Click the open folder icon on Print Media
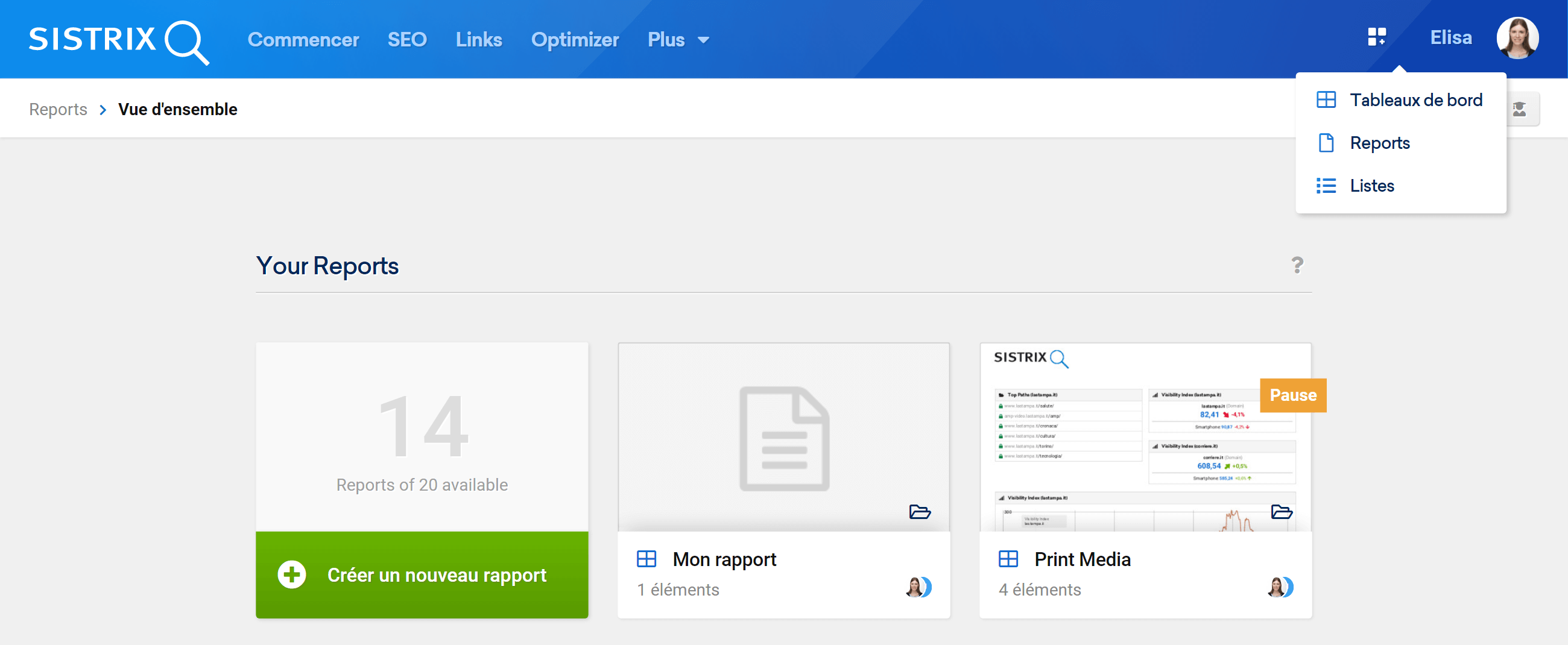 point(1282,512)
